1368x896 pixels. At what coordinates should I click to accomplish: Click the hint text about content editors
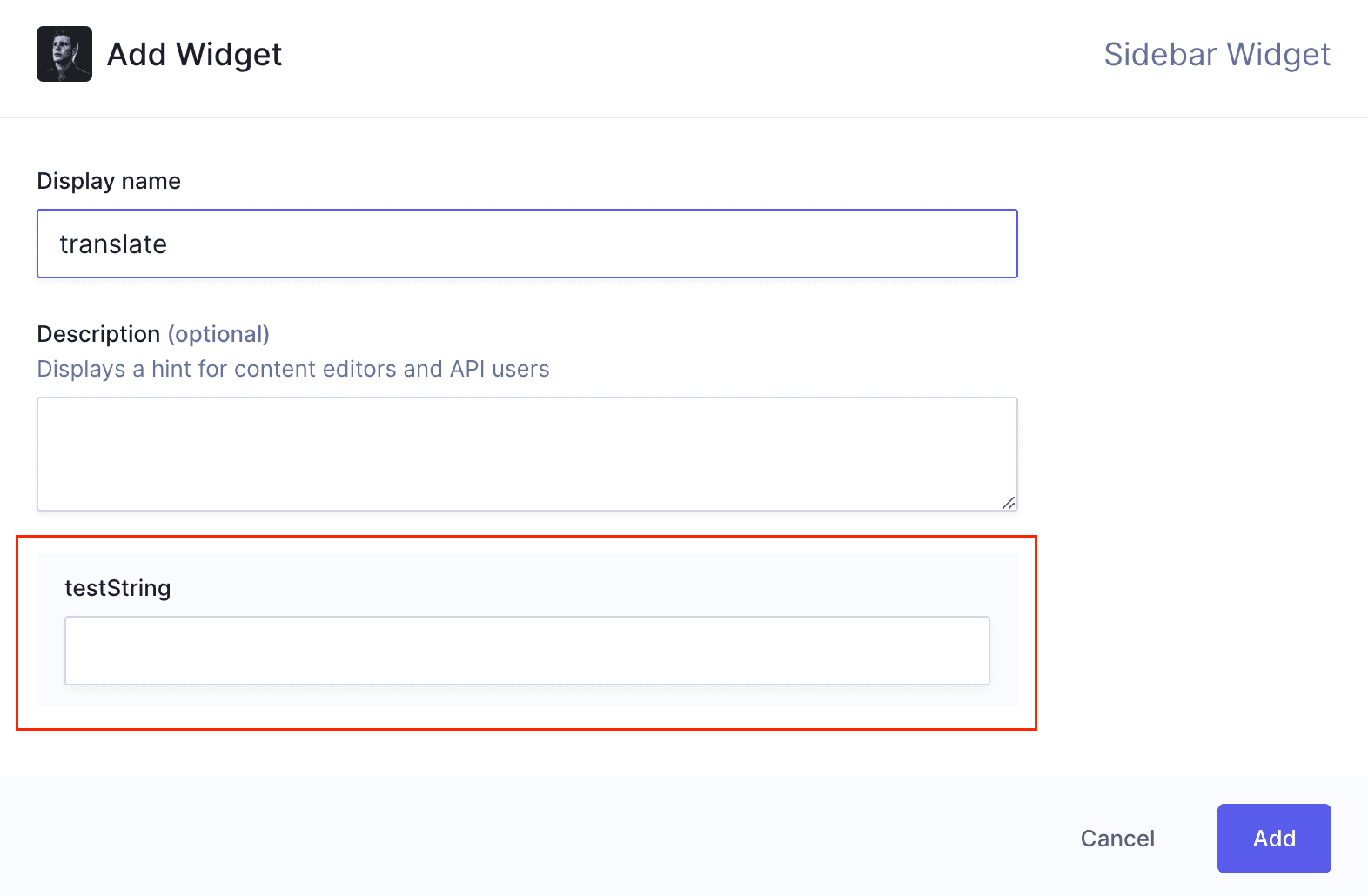click(x=292, y=369)
